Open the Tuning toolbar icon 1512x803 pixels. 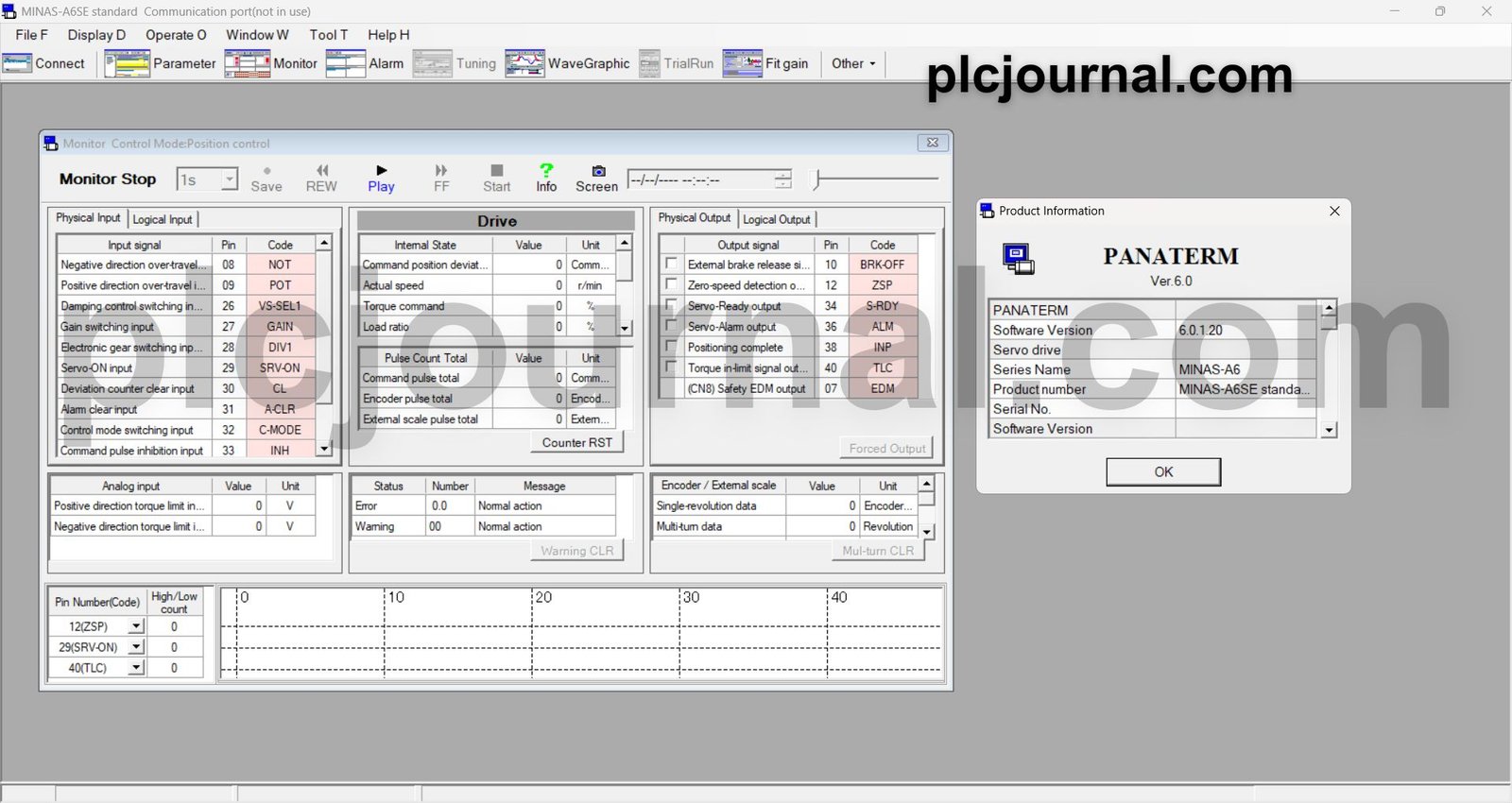pos(433,63)
